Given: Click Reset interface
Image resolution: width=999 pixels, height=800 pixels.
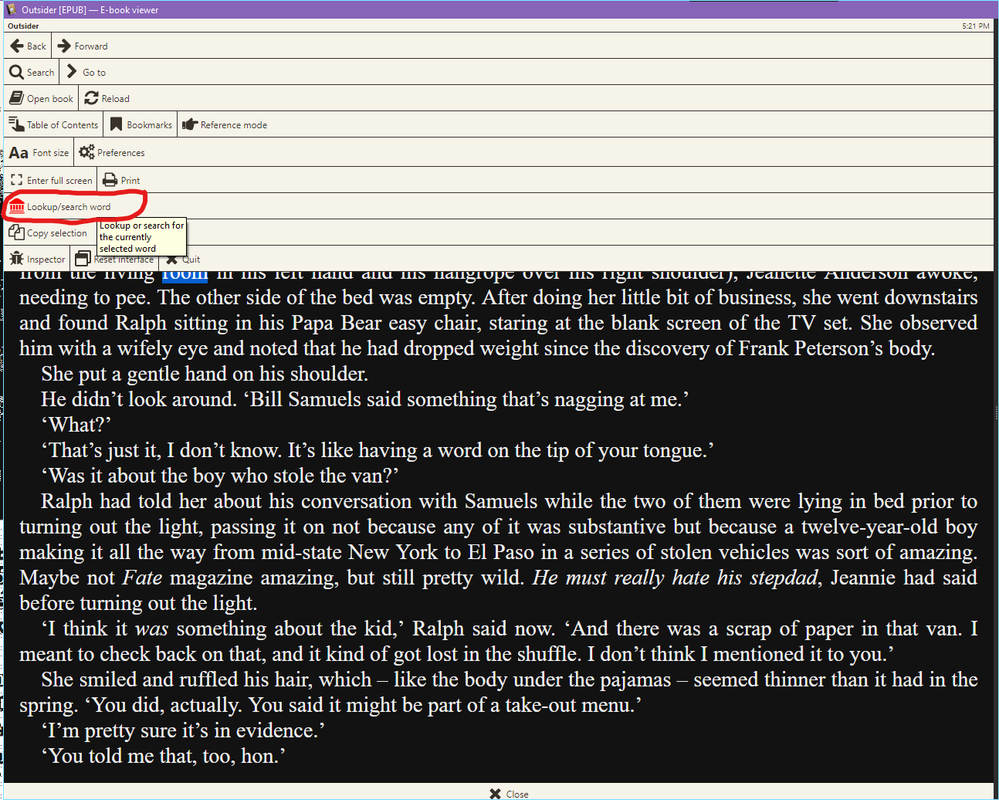Looking at the screenshot, I should [115, 259].
